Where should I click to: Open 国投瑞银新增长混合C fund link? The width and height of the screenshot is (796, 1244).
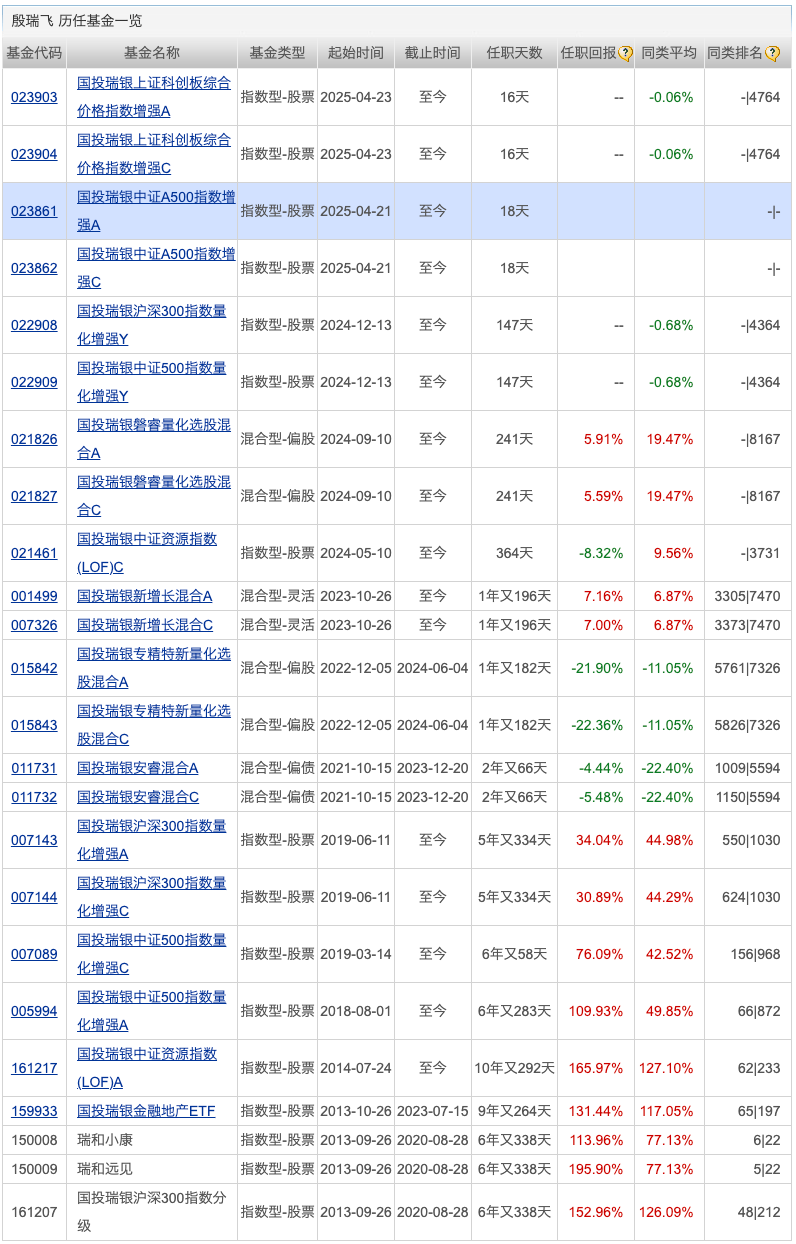point(145,625)
